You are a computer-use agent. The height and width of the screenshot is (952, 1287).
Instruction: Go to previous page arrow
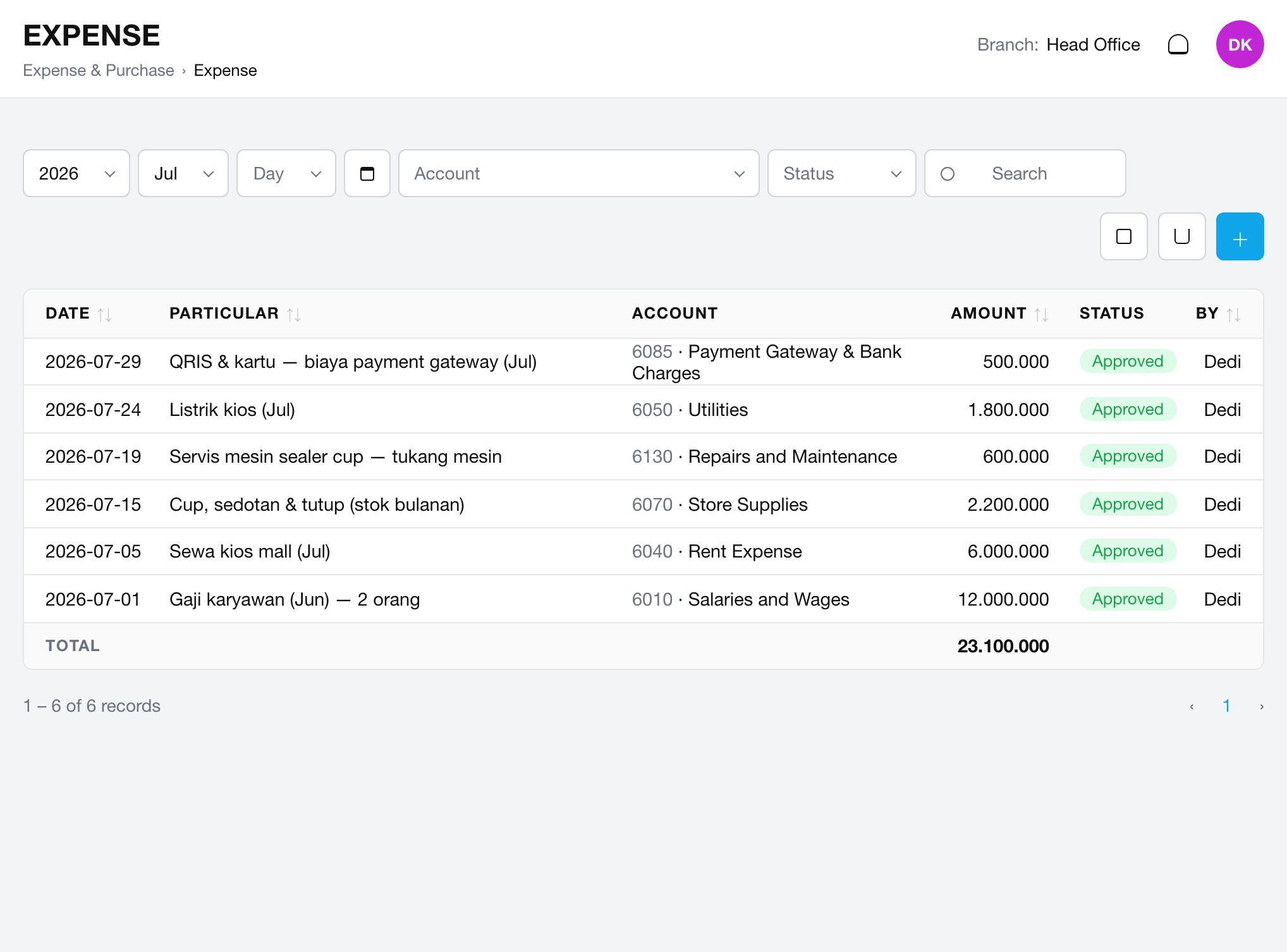coord(1192,706)
